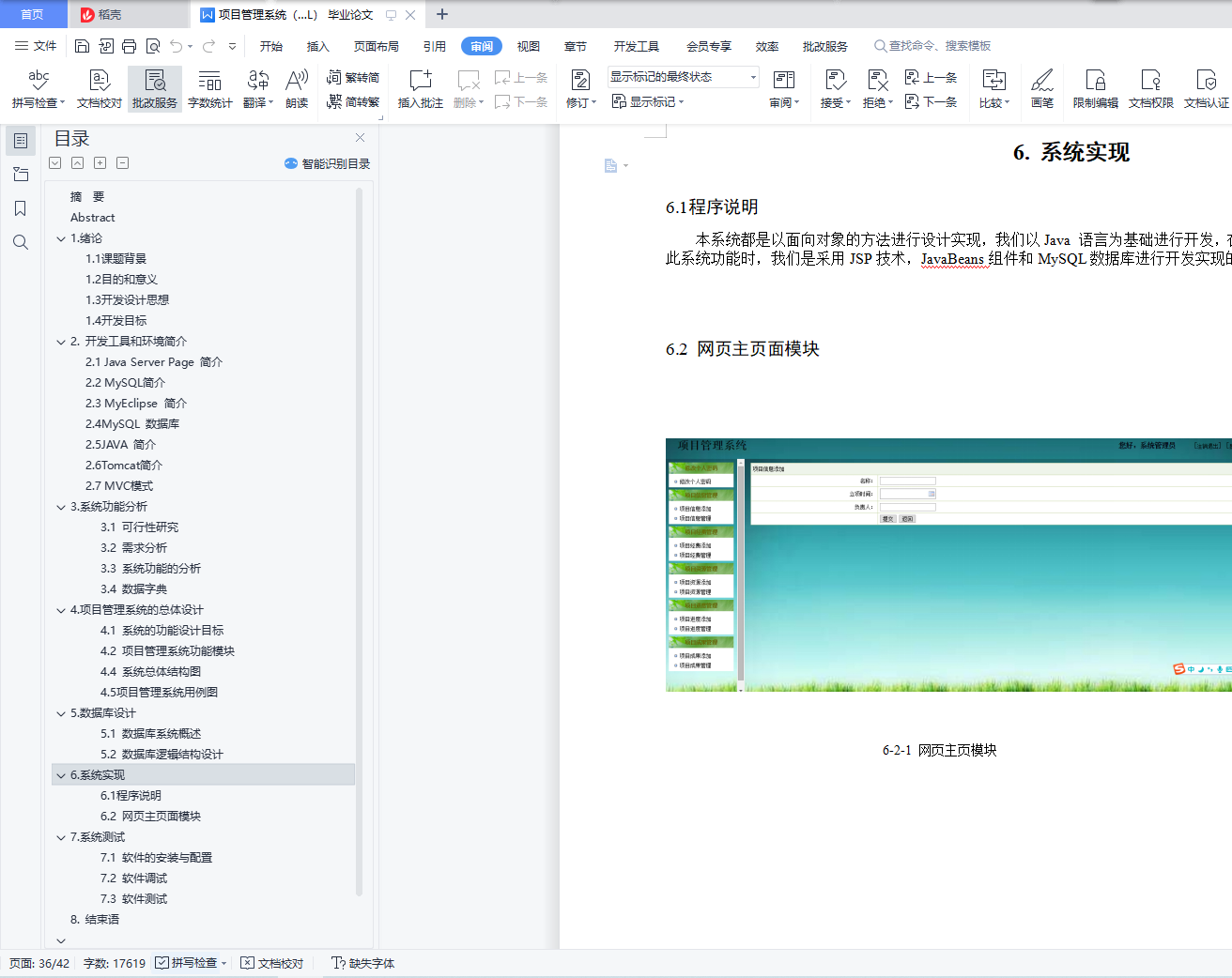This screenshot has height=978, width=1232.
Task: Click the Save icon in quick access toolbar
Action: [82, 46]
